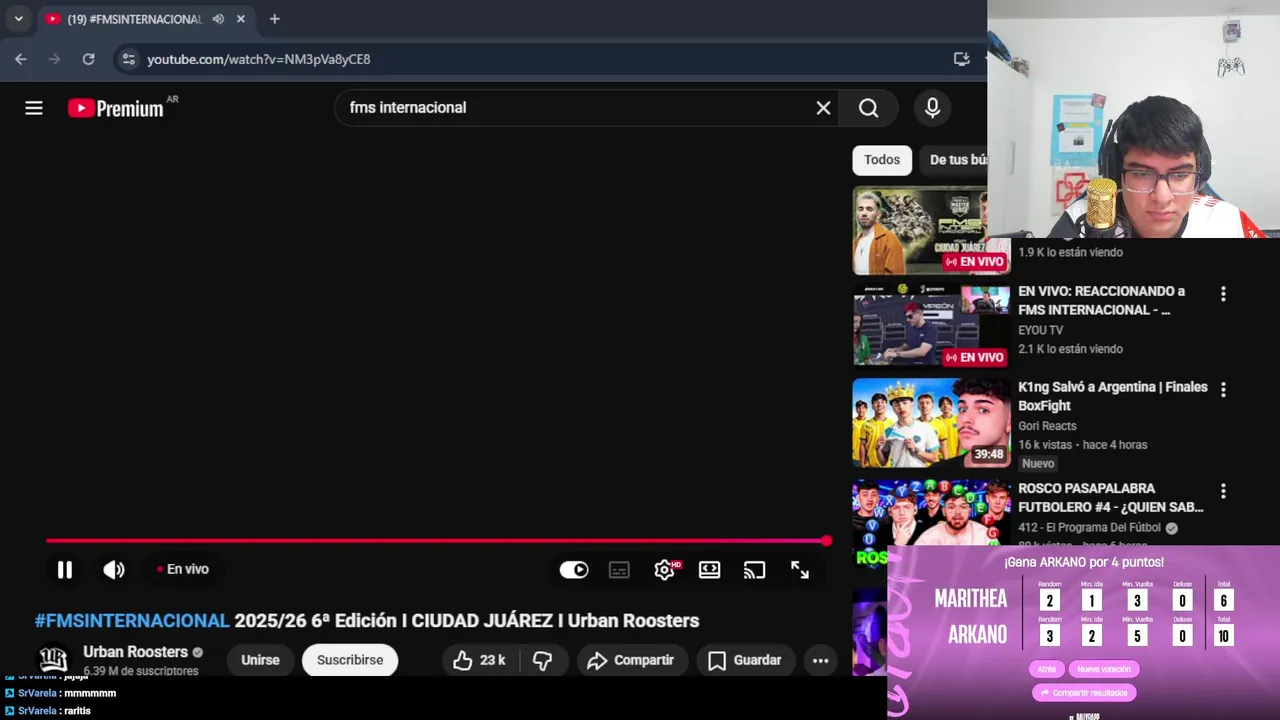The width and height of the screenshot is (1280, 720).
Task: Toggle subtitles in the player controls
Action: coord(619,570)
